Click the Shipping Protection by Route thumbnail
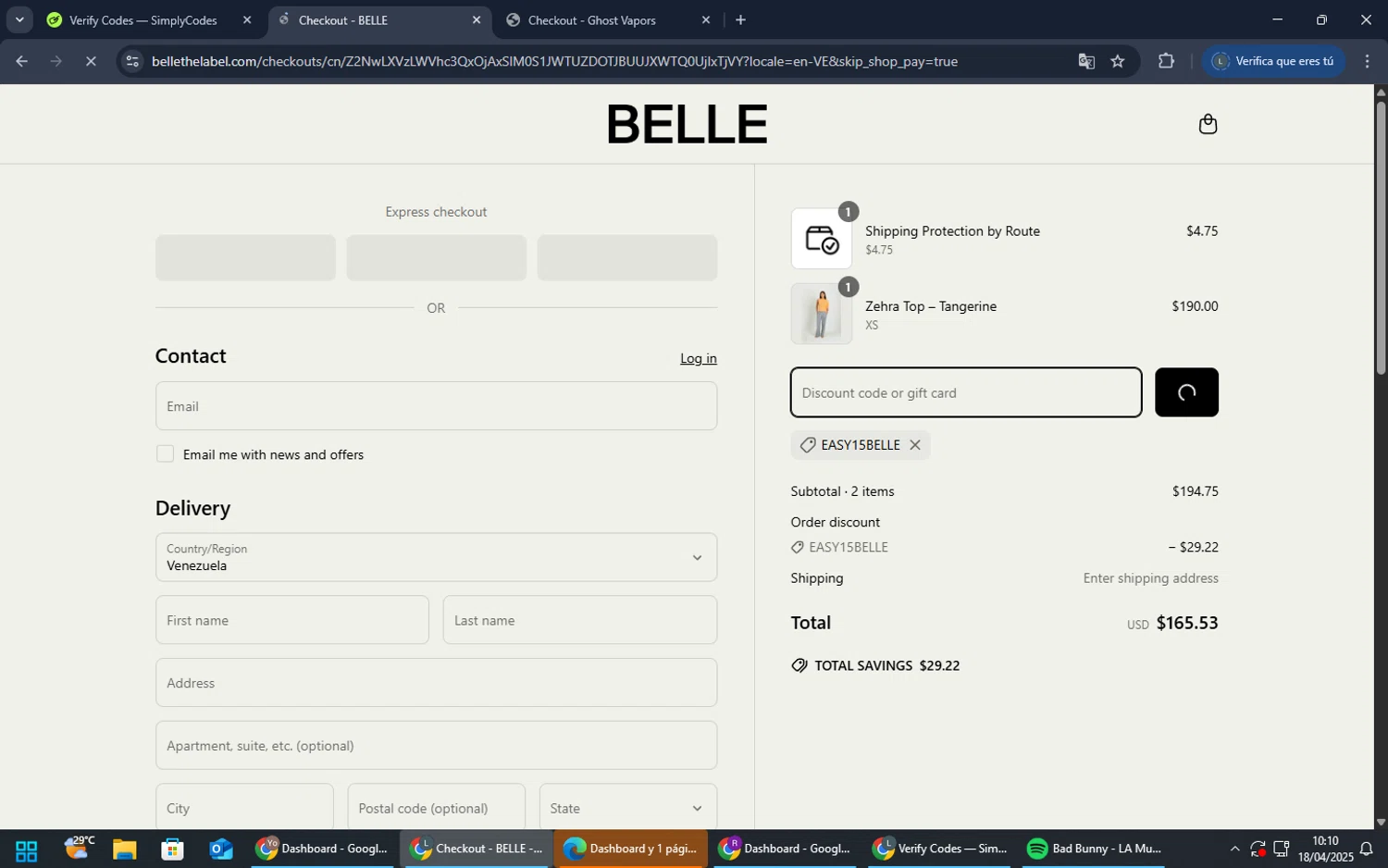Image resolution: width=1388 pixels, height=868 pixels. pos(822,239)
